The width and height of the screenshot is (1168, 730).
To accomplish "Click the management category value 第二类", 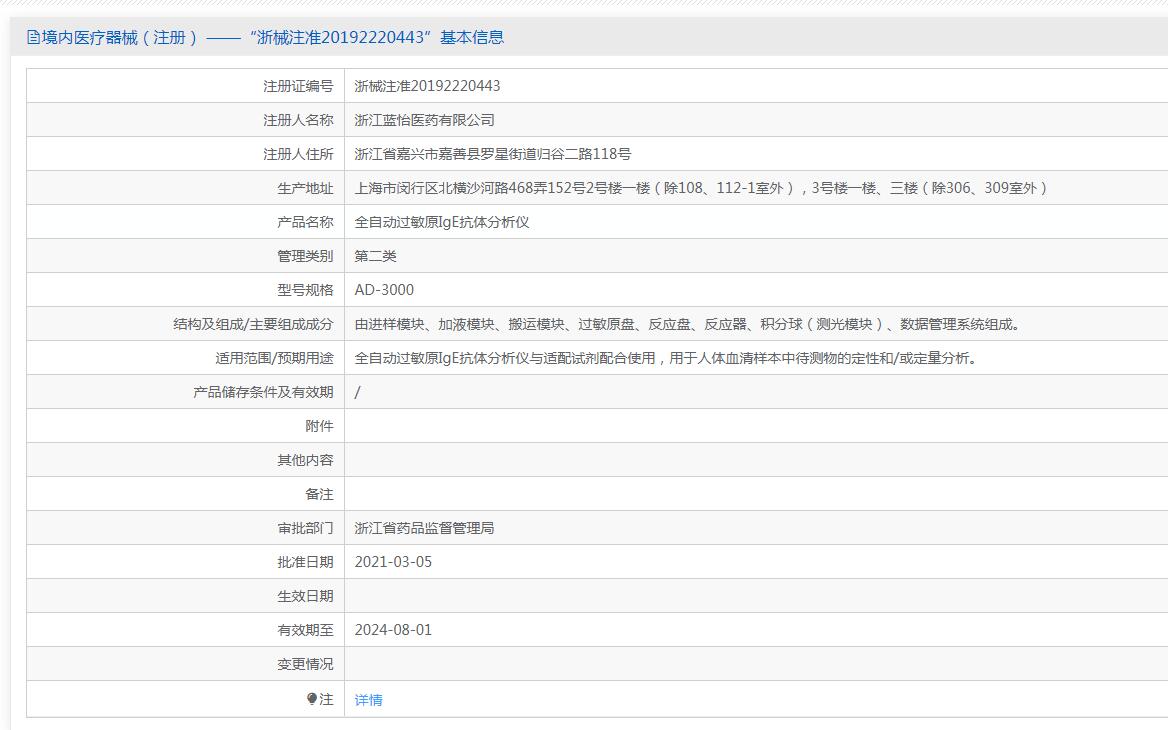I will click(375, 256).
